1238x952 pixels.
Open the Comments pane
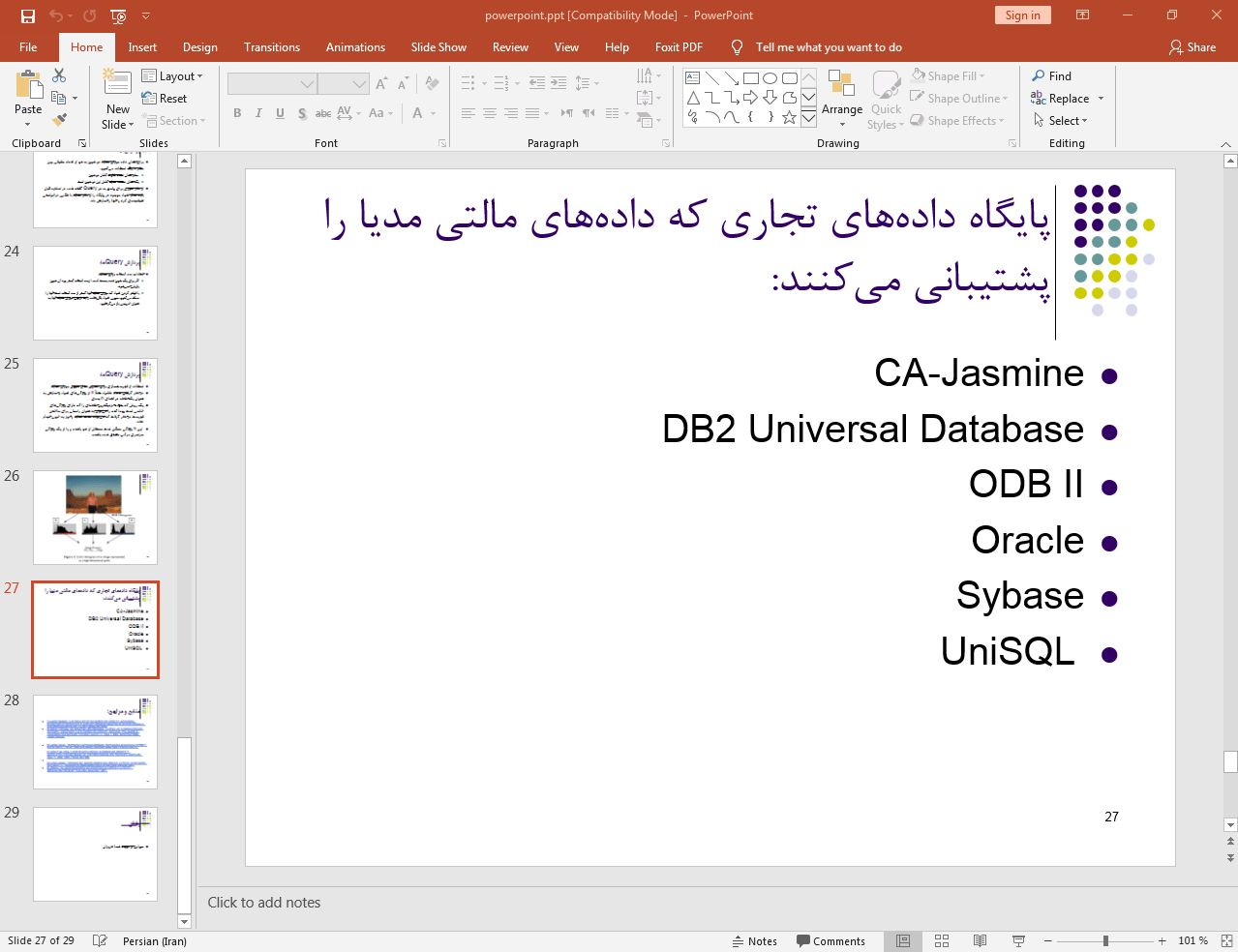tap(830, 940)
